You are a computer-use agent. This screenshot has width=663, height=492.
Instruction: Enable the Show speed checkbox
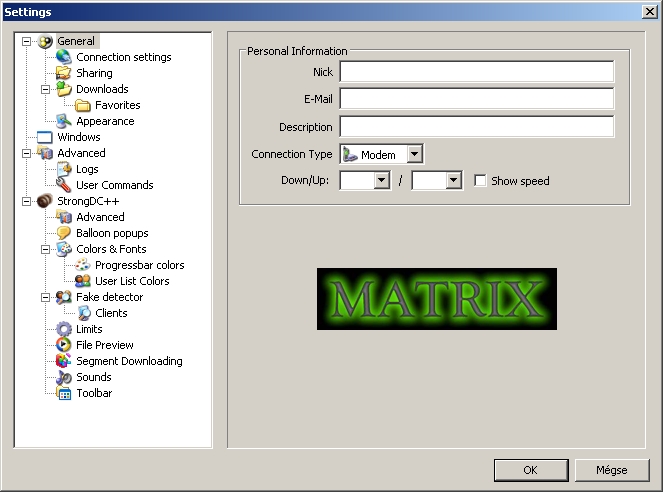(481, 181)
